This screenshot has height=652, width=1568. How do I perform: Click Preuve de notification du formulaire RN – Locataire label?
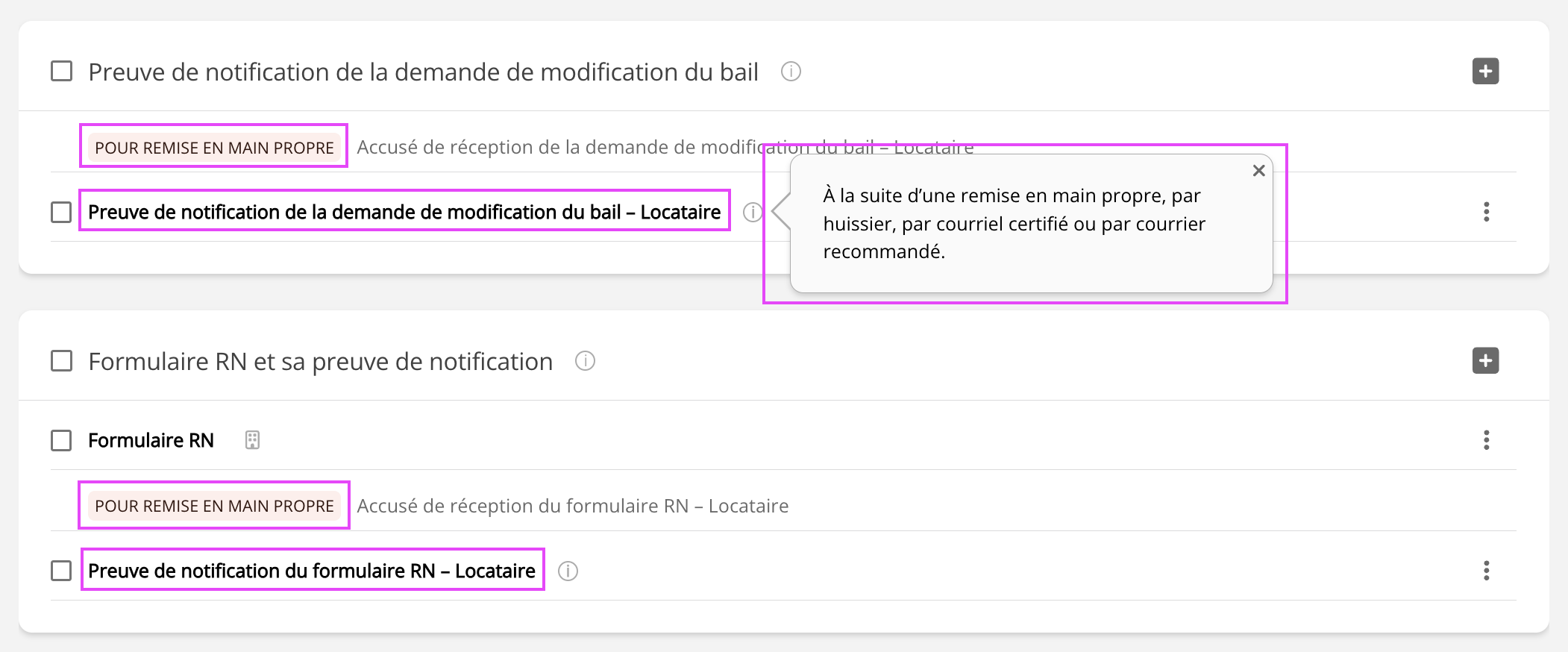coord(312,571)
